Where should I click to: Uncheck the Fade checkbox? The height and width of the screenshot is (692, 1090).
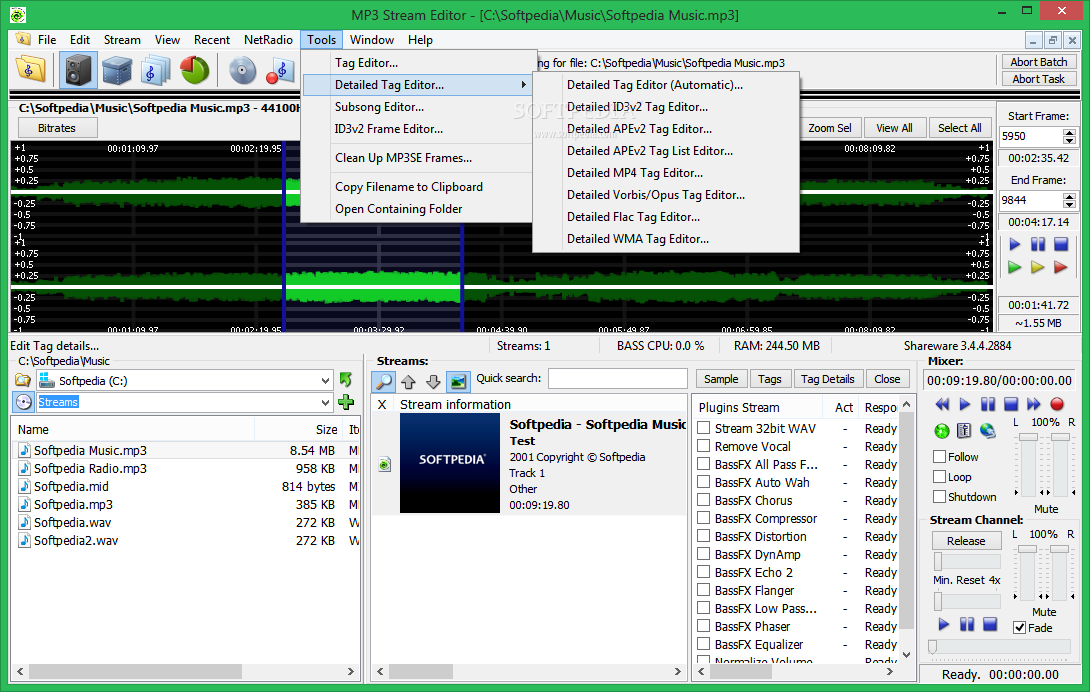(x=1020, y=628)
